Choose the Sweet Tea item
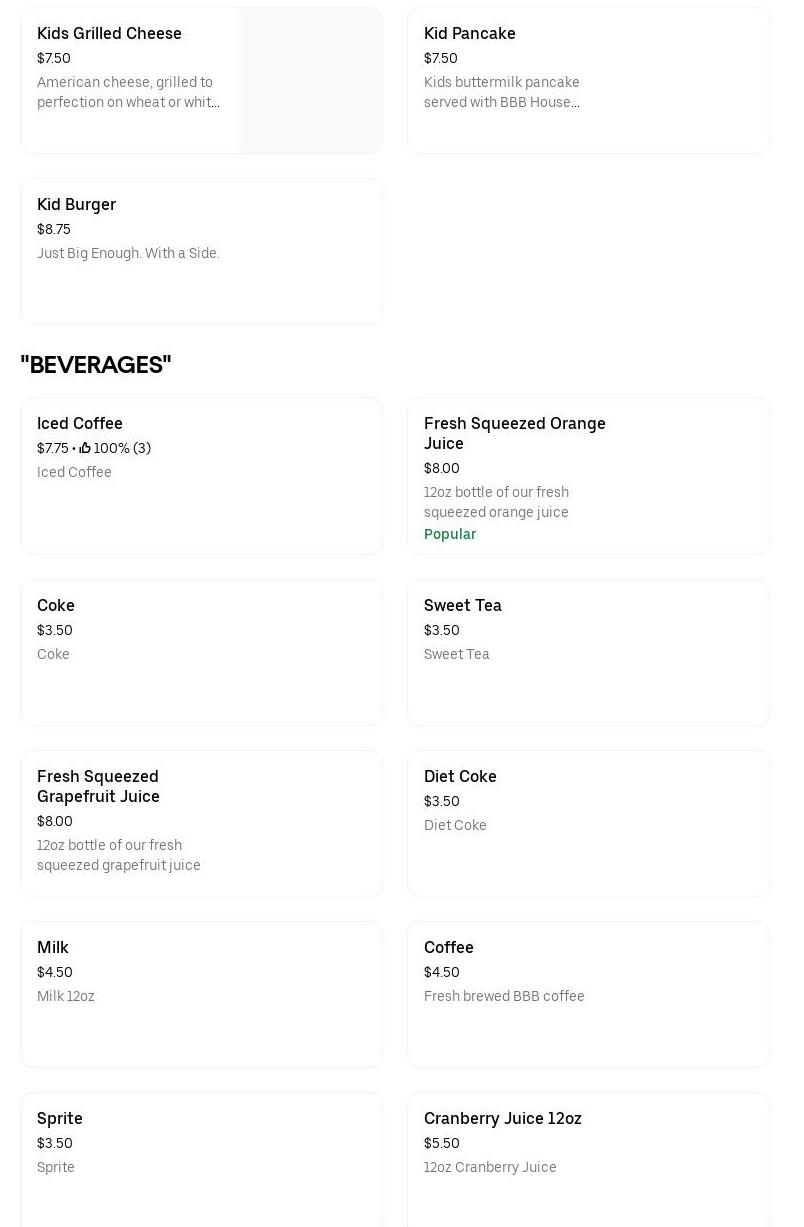 click(463, 606)
